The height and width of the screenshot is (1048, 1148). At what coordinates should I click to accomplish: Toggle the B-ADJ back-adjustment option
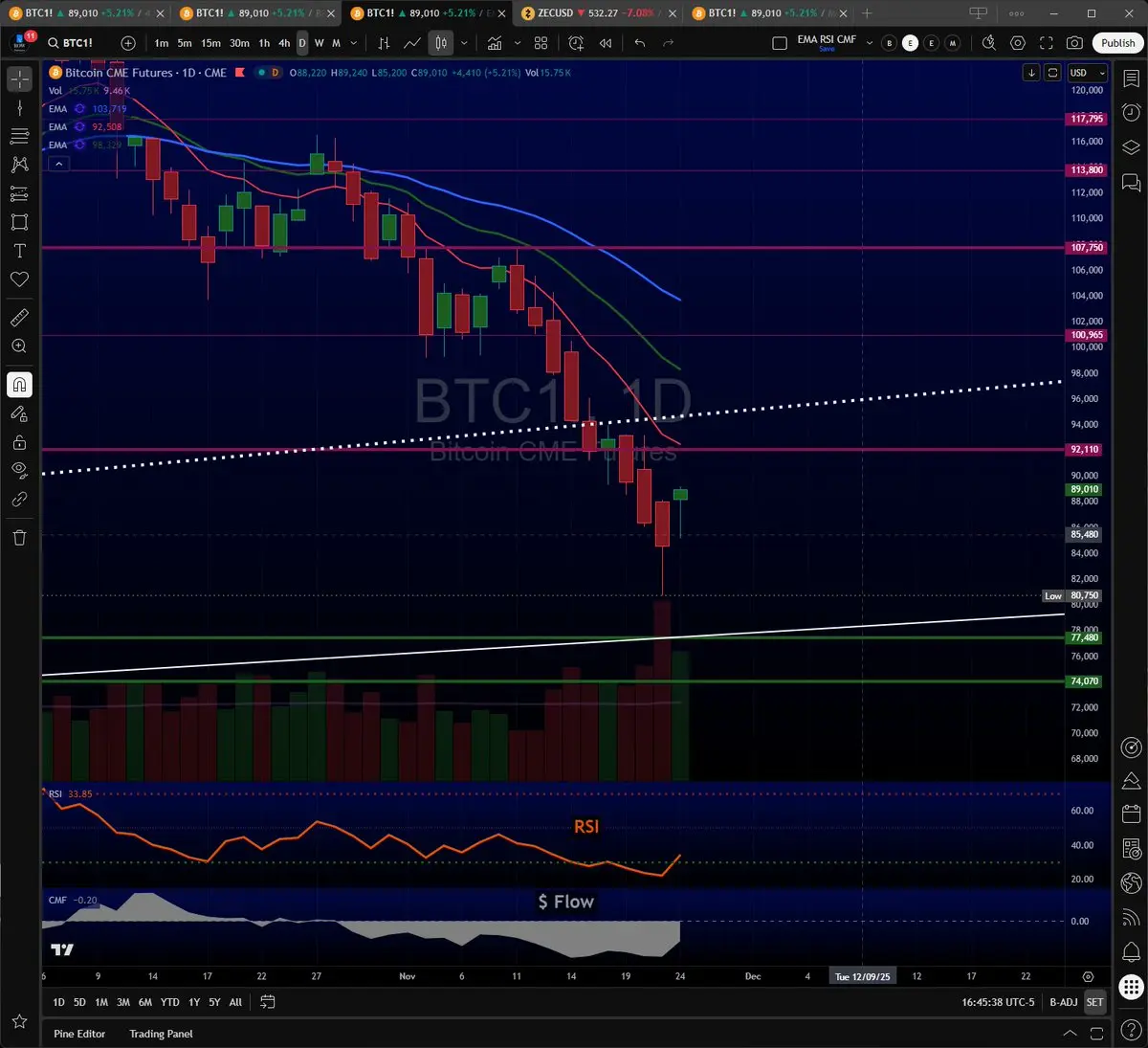1063,1002
